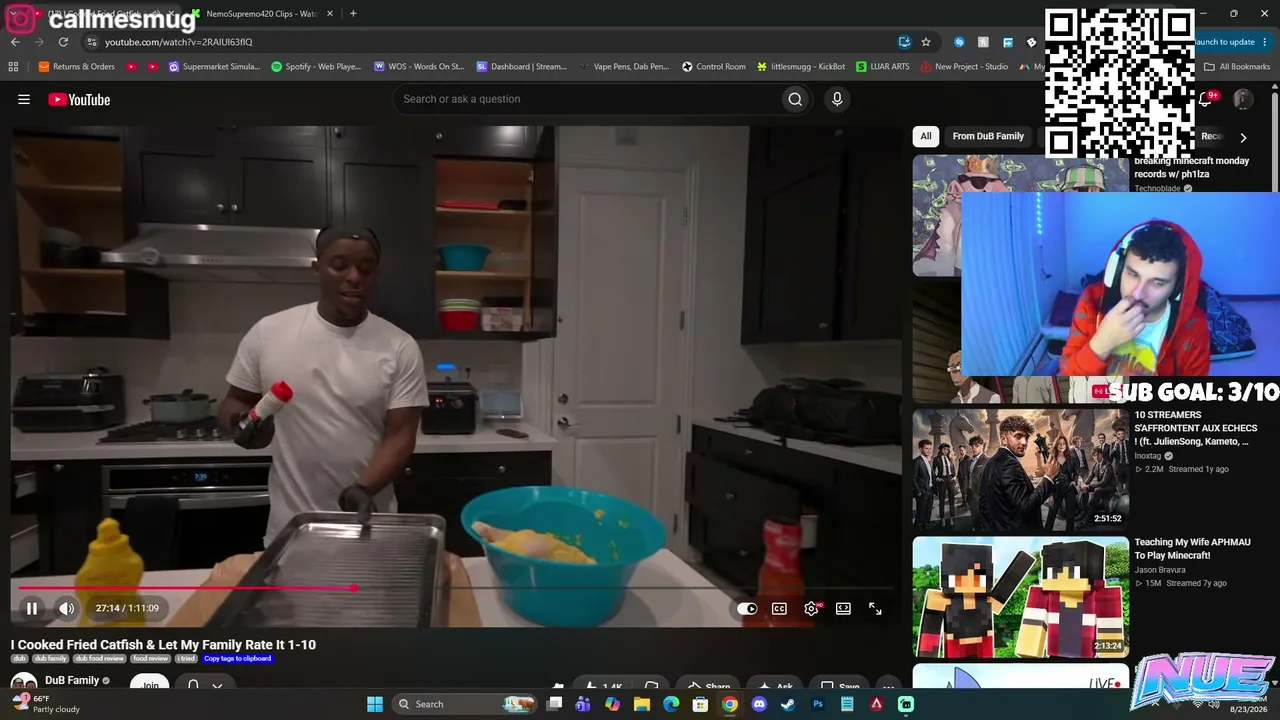
Task: Open YouTube notifications bell
Action: (1207, 99)
